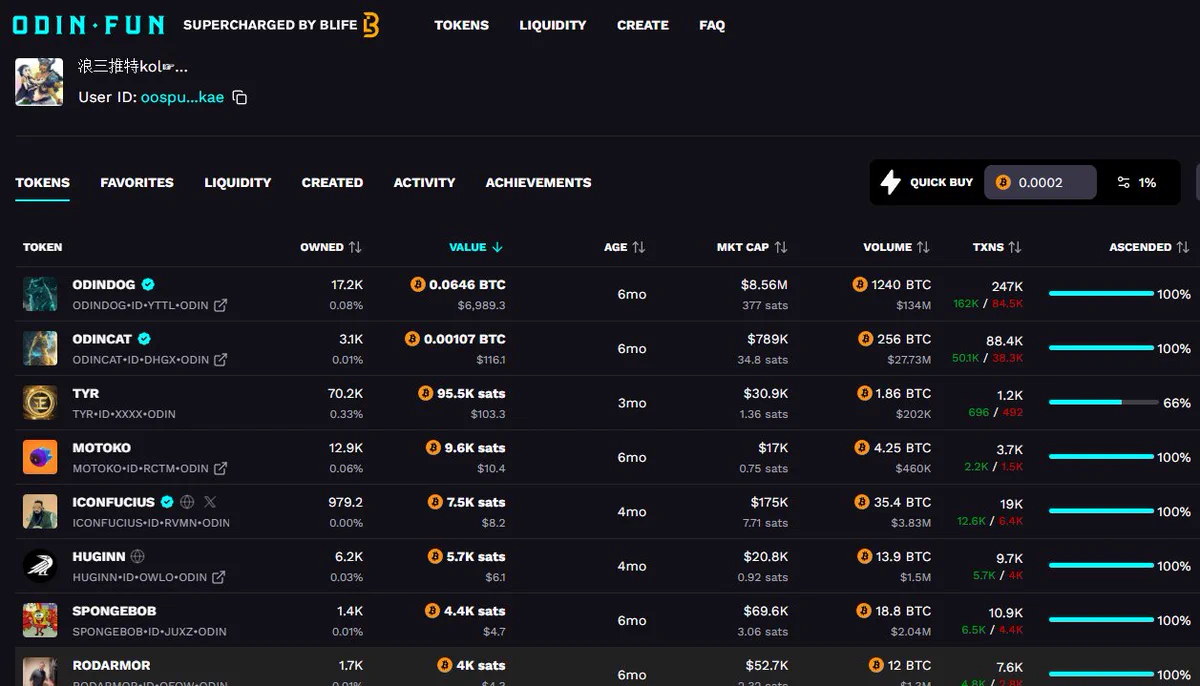Sort table by TXNS column
Image resolution: width=1200 pixels, height=686 pixels.
[x=997, y=247]
